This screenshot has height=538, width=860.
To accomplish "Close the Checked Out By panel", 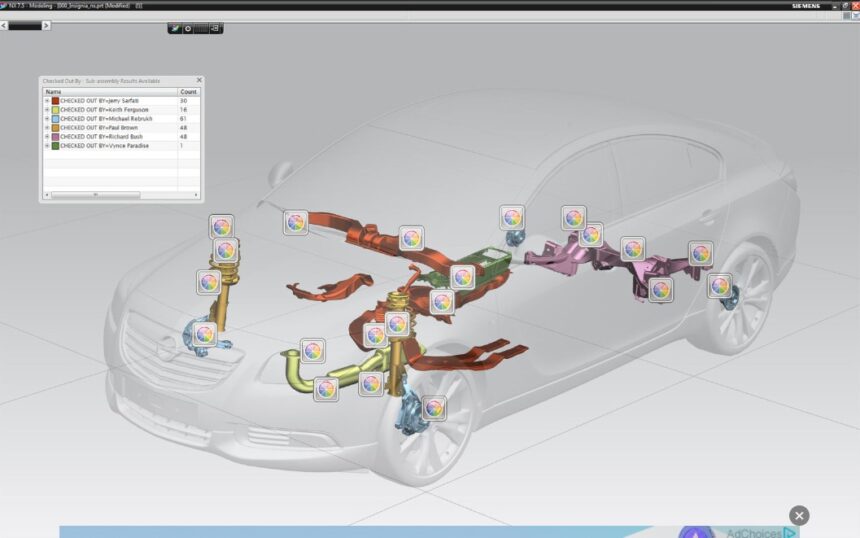I will click(x=199, y=80).
